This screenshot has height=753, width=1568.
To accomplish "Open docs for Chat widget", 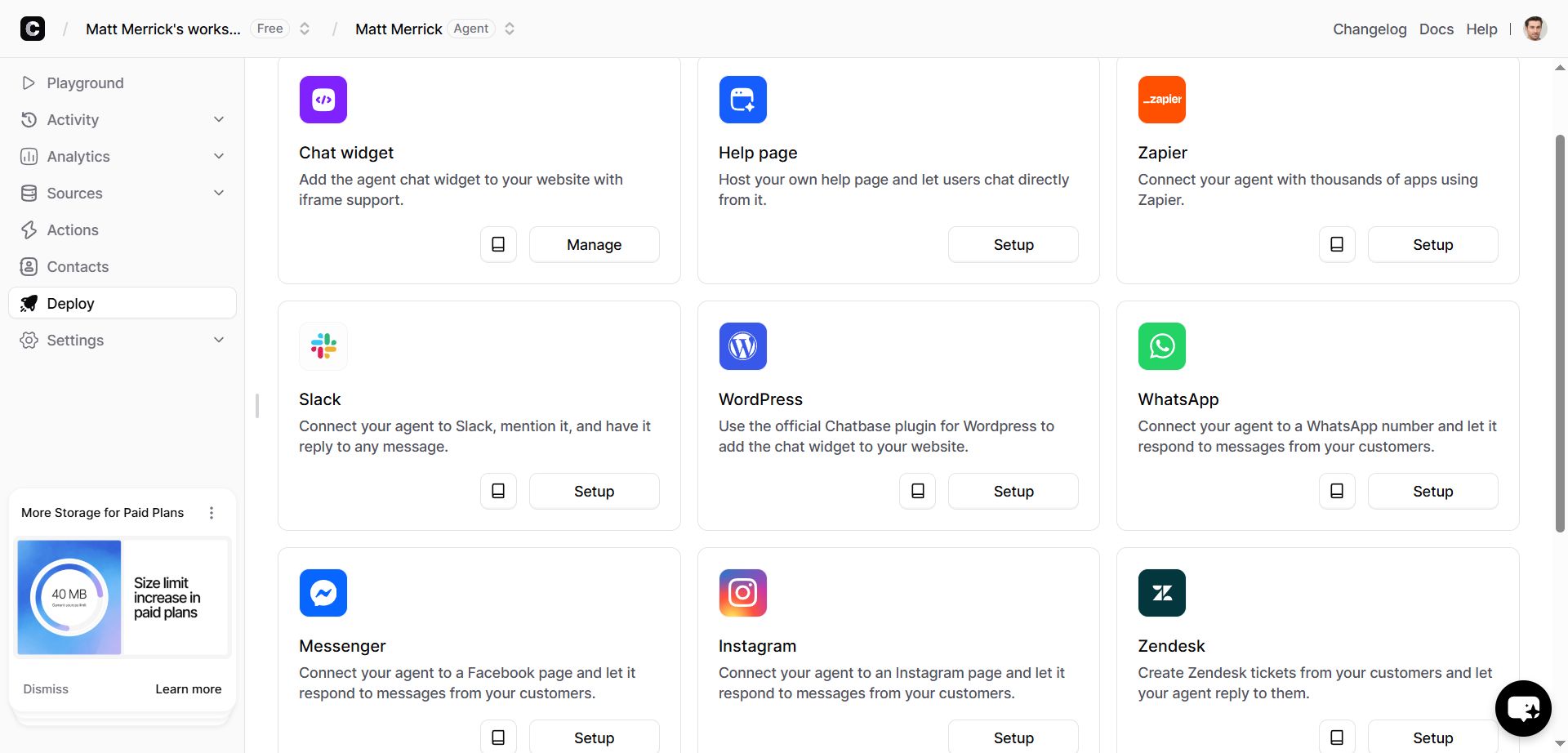I will 498,244.
